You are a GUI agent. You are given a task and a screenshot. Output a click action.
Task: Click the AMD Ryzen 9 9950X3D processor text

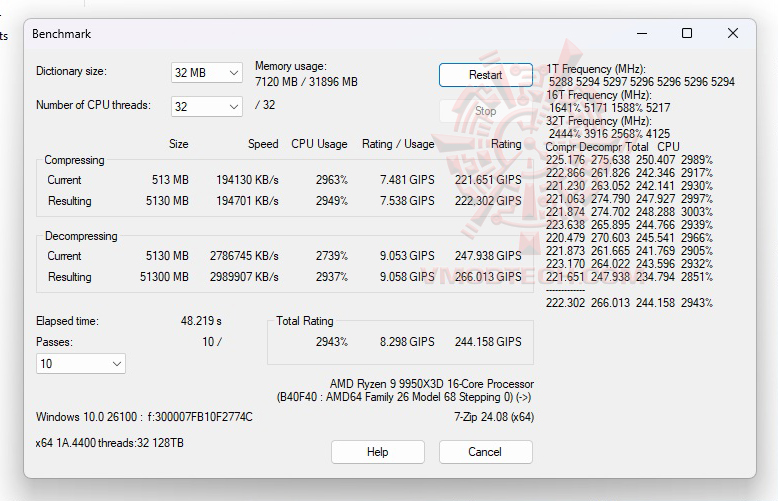(x=432, y=384)
